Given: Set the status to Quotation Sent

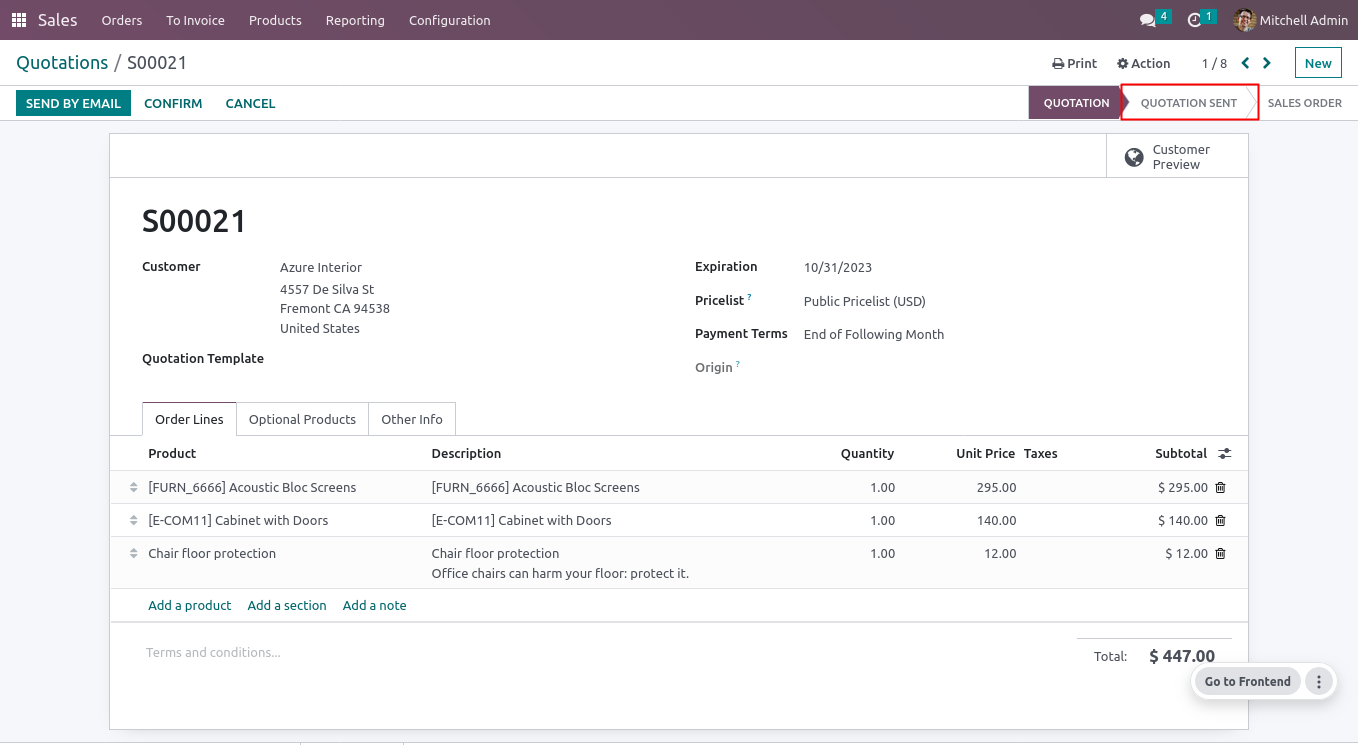Looking at the screenshot, I should click(x=1188, y=103).
